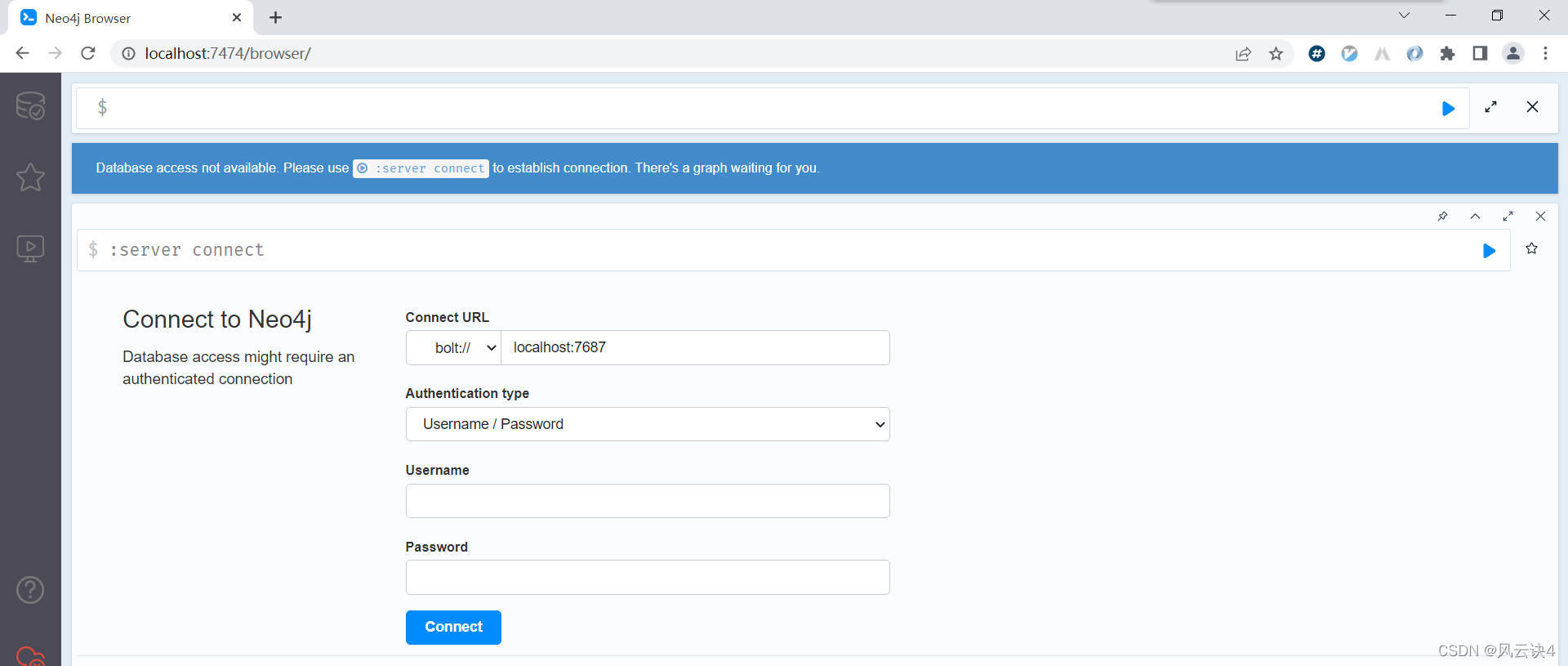Open the grey A-shaped extension icon
1568x666 pixels.
1382,53
